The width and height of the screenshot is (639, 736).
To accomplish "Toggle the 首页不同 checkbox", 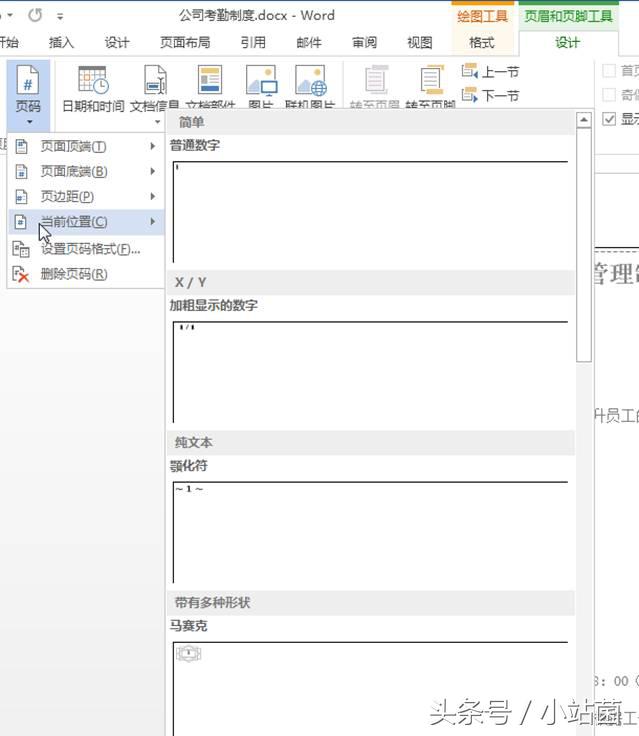I will click(x=609, y=71).
